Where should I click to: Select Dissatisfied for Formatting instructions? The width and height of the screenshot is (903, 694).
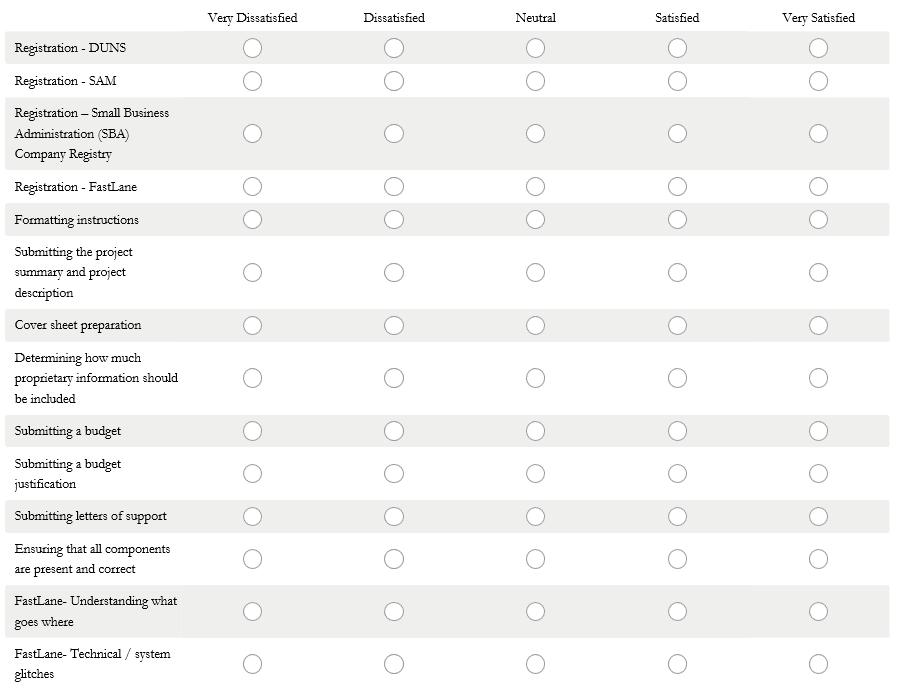point(394,220)
